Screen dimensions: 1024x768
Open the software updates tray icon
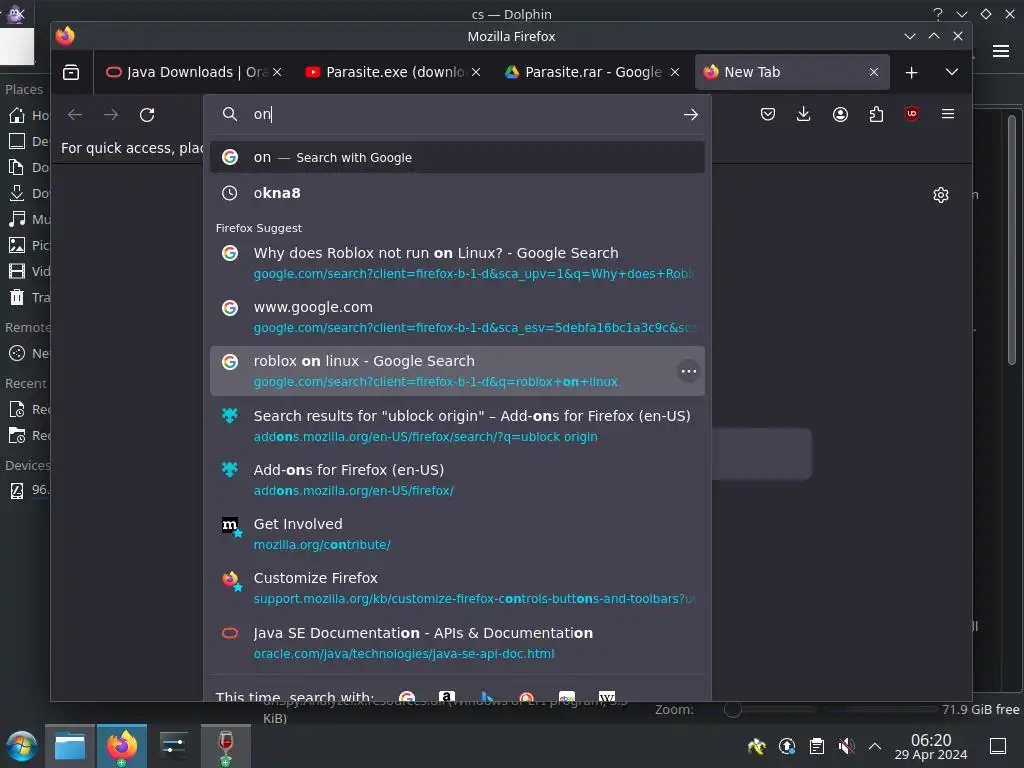(787, 746)
